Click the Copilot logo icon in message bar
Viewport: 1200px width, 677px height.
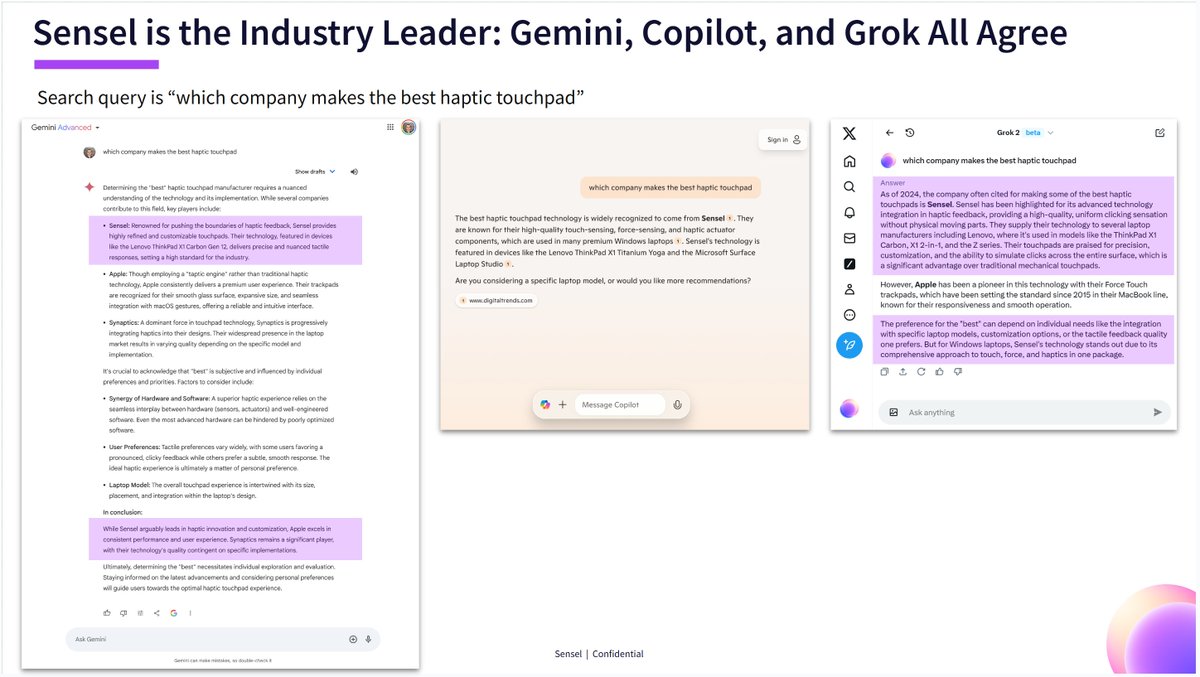point(545,404)
